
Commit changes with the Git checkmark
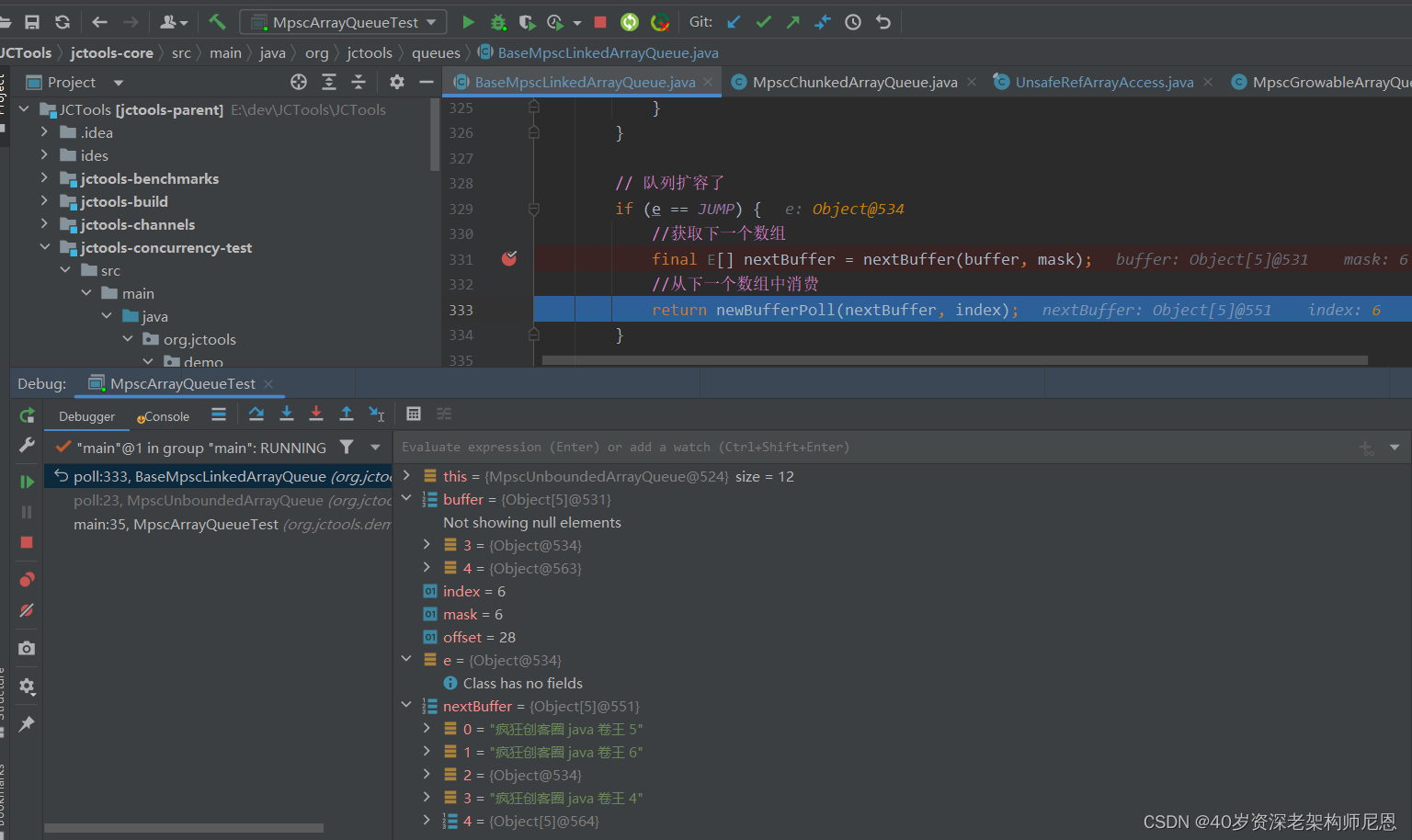[763, 22]
